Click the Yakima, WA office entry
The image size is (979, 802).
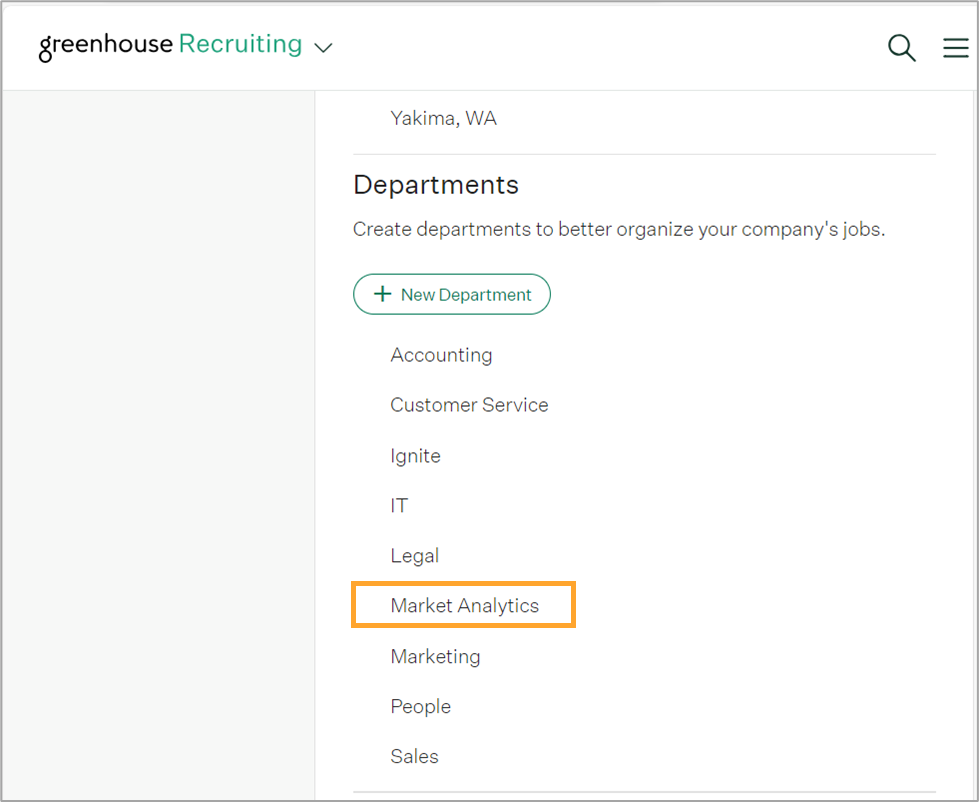click(x=443, y=118)
